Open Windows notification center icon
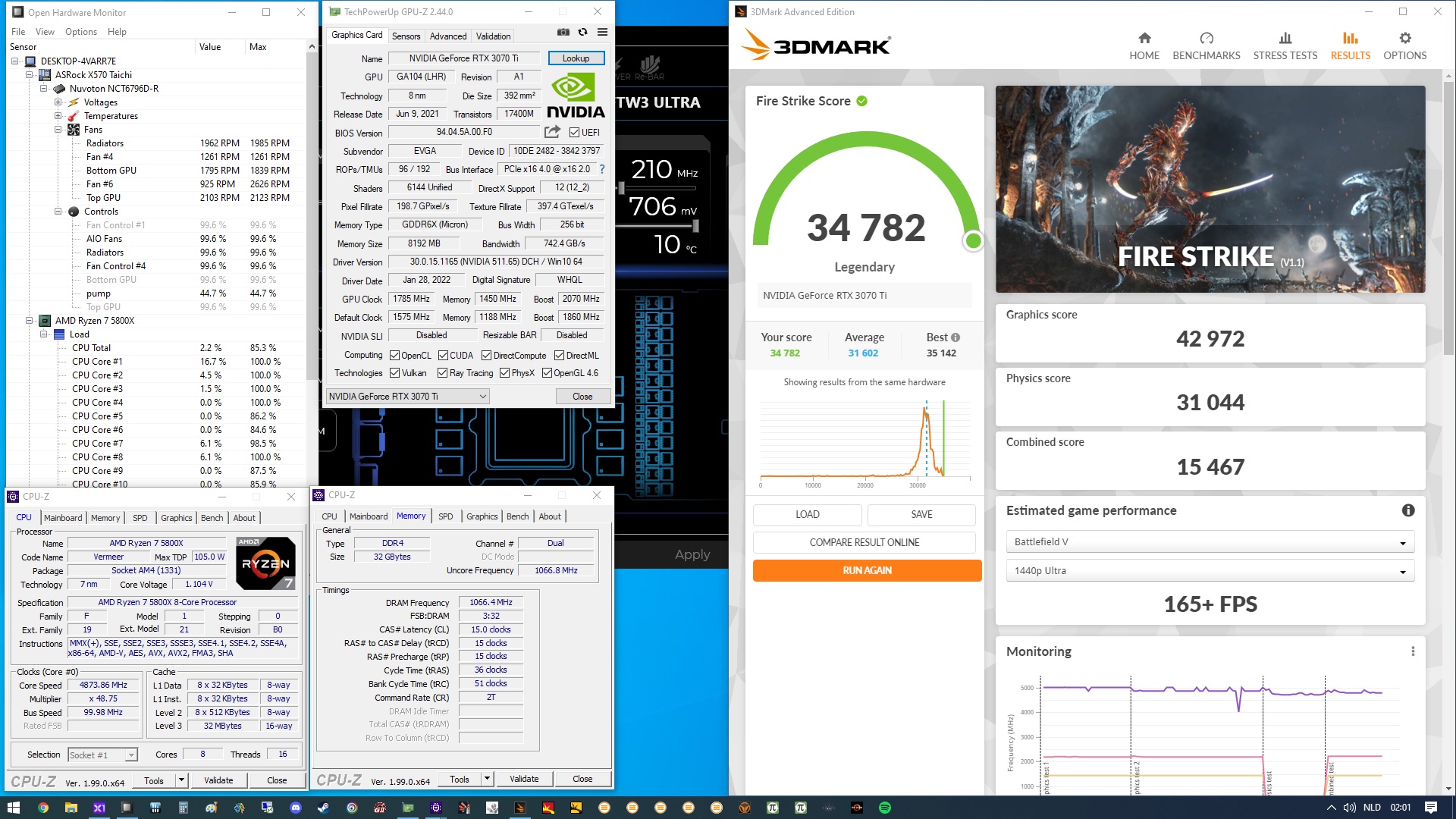The image size is (1456, 819). coord(1431,808)
